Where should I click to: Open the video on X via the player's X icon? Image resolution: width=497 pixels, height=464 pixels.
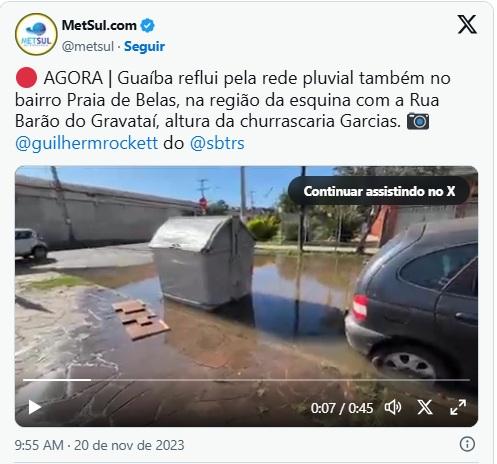click(x=425, y=407)
